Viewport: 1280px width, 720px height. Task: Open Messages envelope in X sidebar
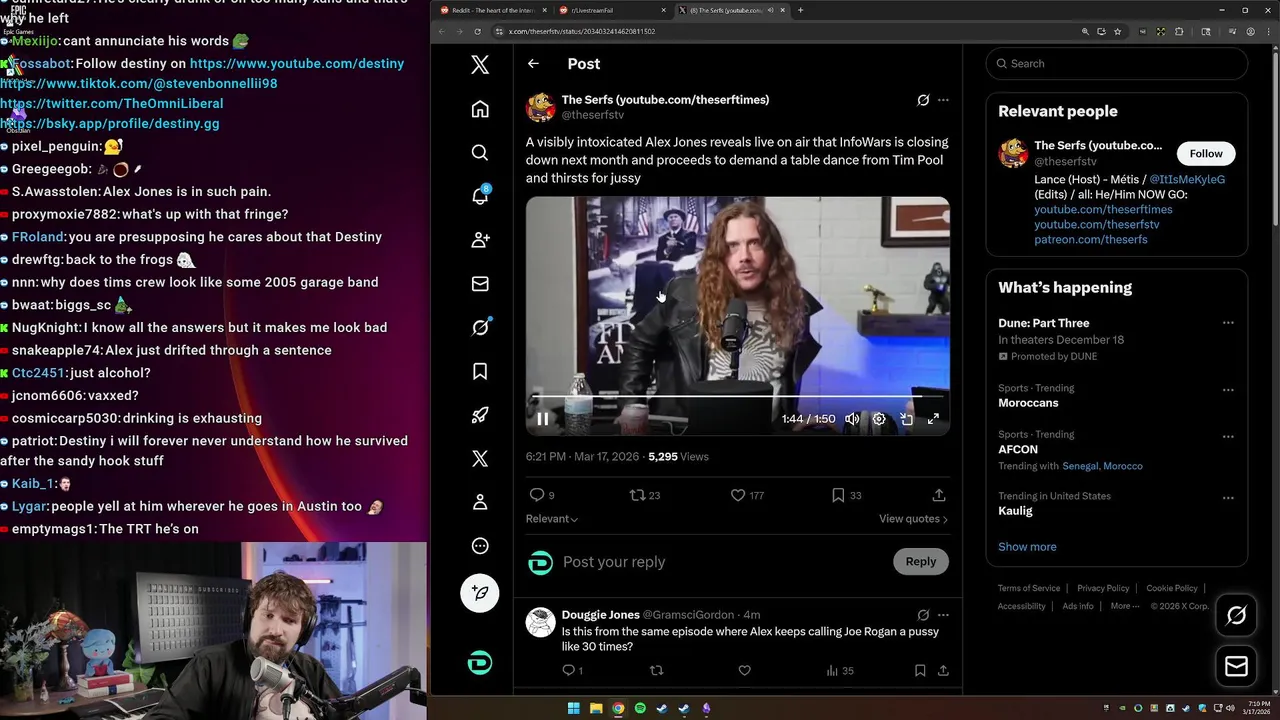pyautogui.click(x=480, y=284)
